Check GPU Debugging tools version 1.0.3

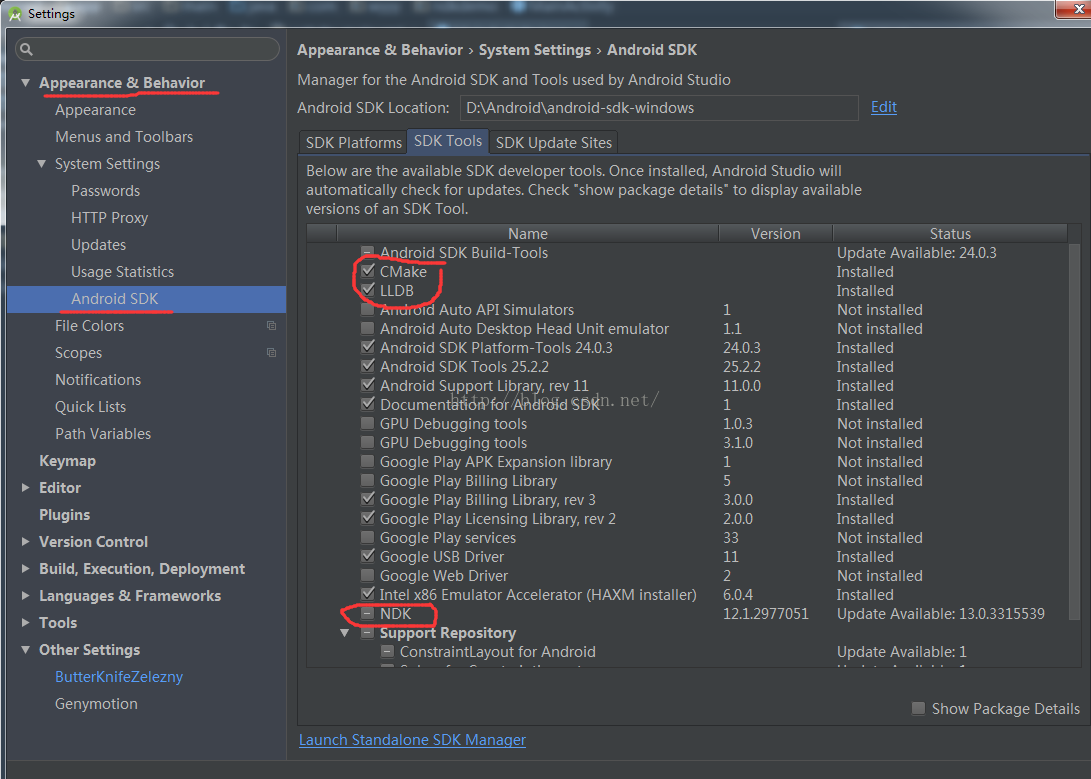coord(368,424)
